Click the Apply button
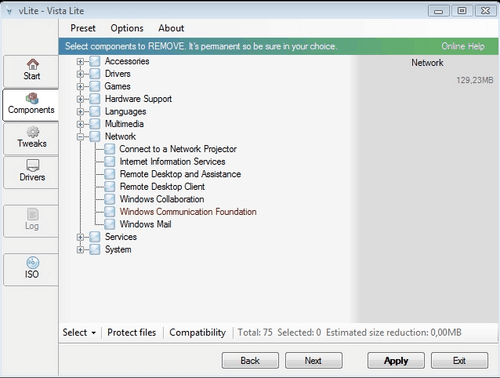The height and width of the screenshot is (378, 500). [x=396, y=361]
